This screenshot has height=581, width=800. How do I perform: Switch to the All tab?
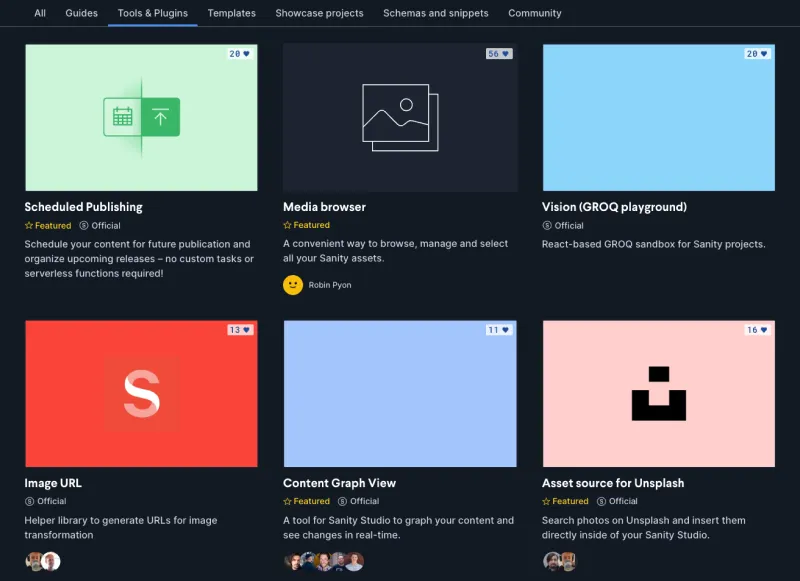[40, 13]
